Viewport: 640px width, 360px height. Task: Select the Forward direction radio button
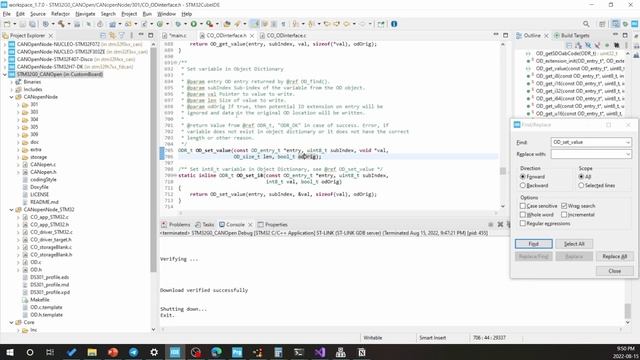[523, 177]
